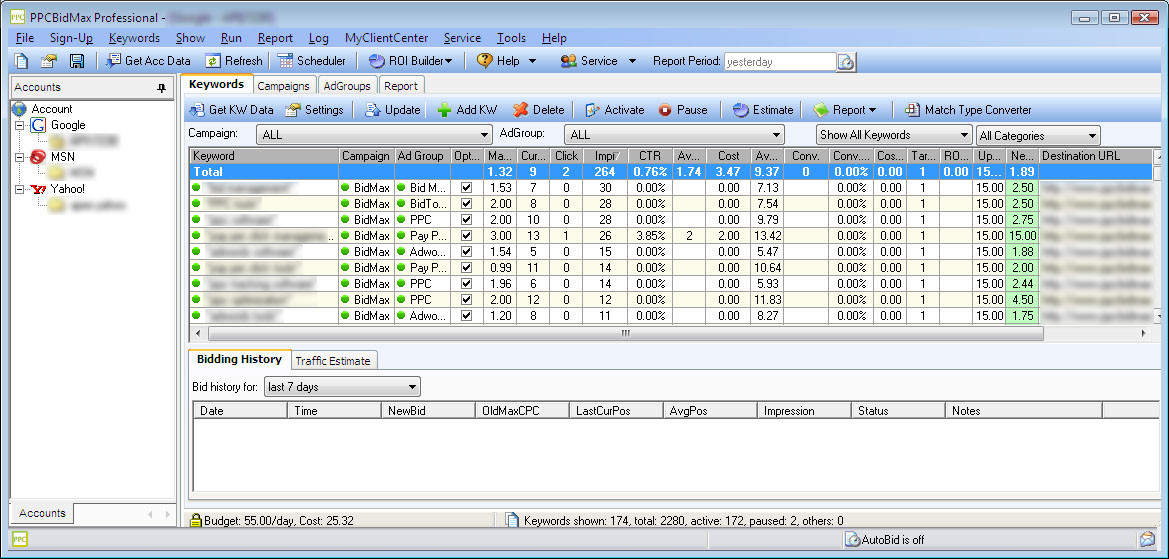Screen dimensions: 1169x559
Task: Open Bid history period dropdown
Action: point(342,387)
